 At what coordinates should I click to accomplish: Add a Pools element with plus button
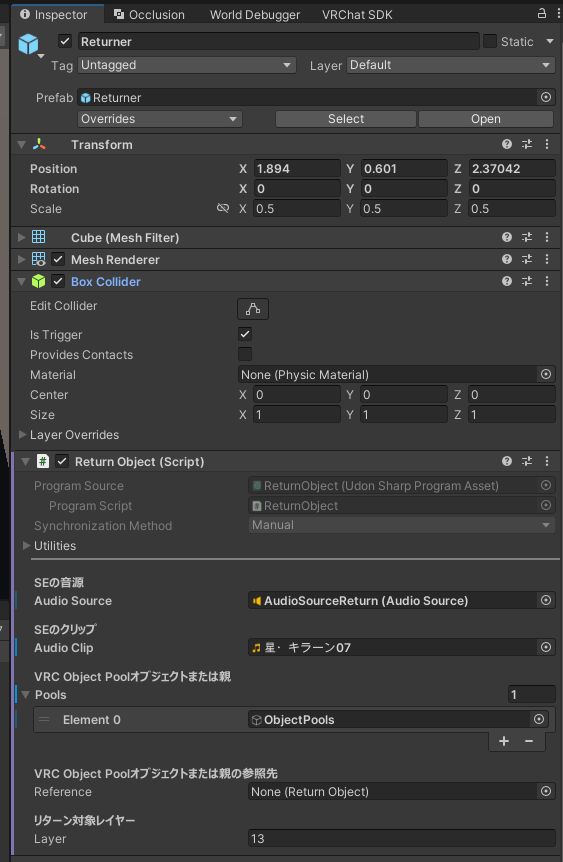pos(504,741)
